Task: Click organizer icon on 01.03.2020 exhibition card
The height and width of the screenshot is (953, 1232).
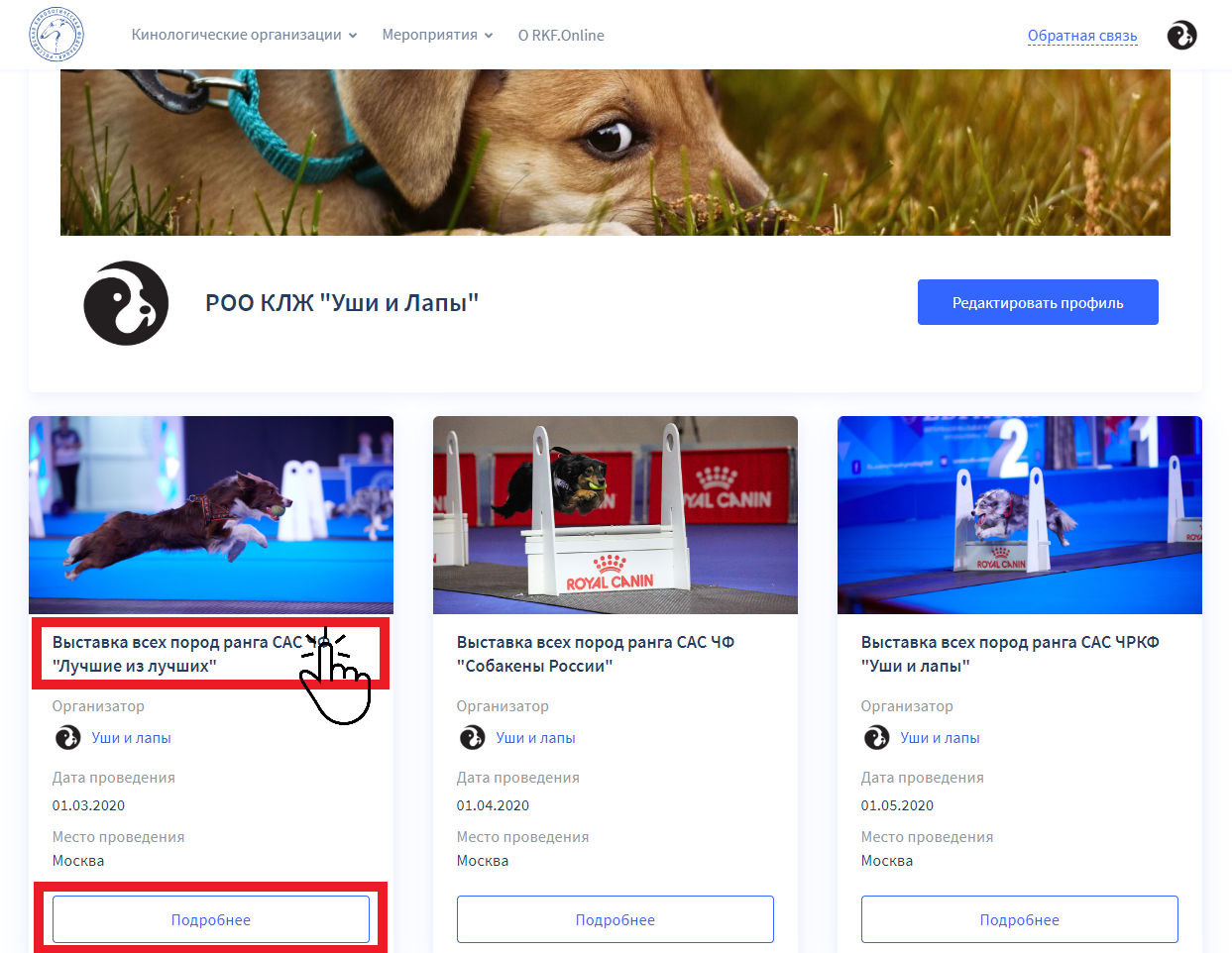Action: point(67,738)
